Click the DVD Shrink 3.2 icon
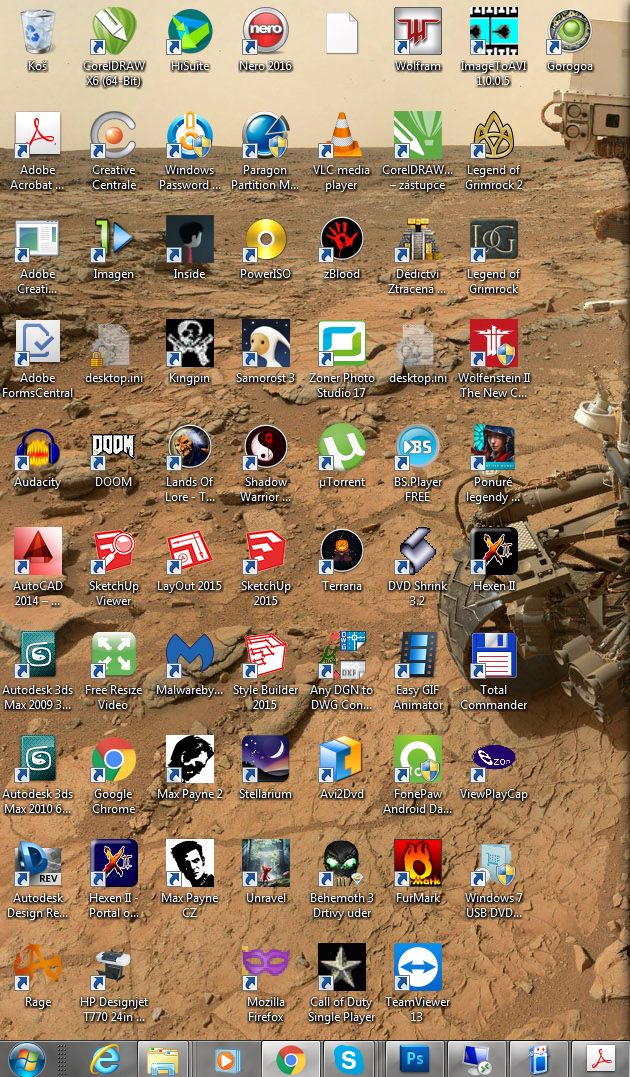Screen dimensions: 630x1077 tap(417, 552)
